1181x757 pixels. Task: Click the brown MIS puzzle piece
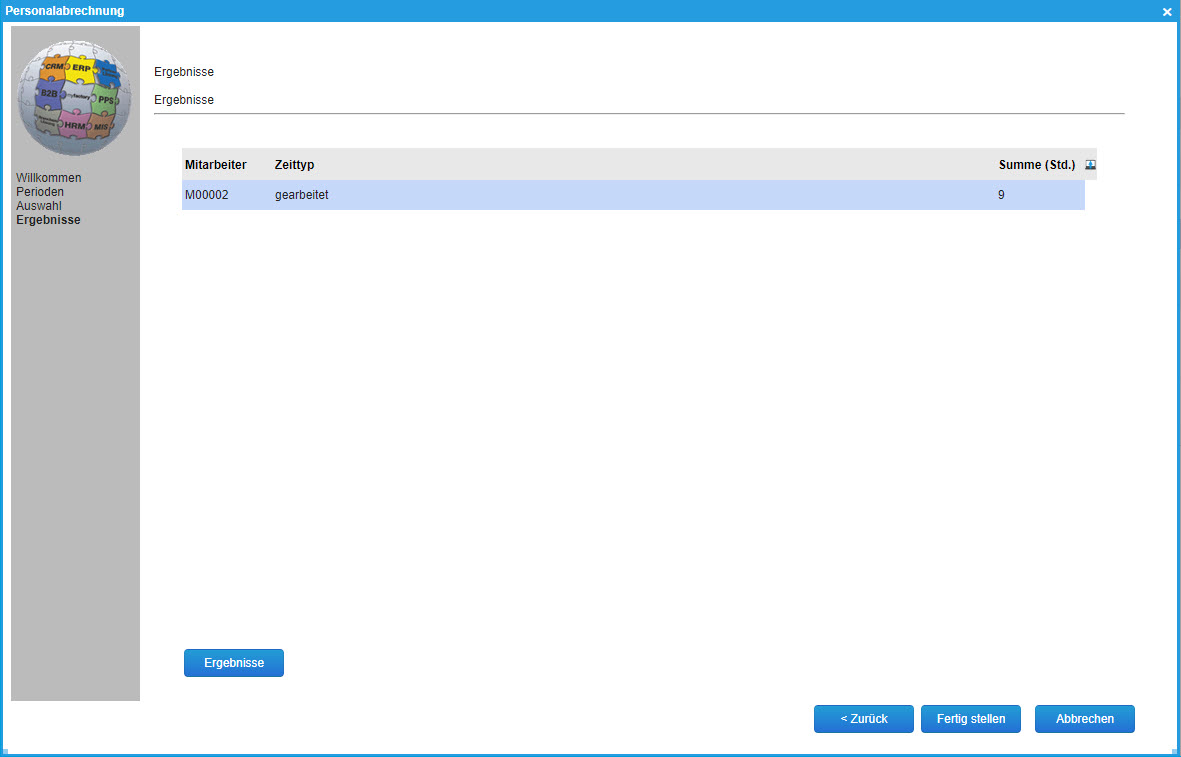click(x=101, y=127)
